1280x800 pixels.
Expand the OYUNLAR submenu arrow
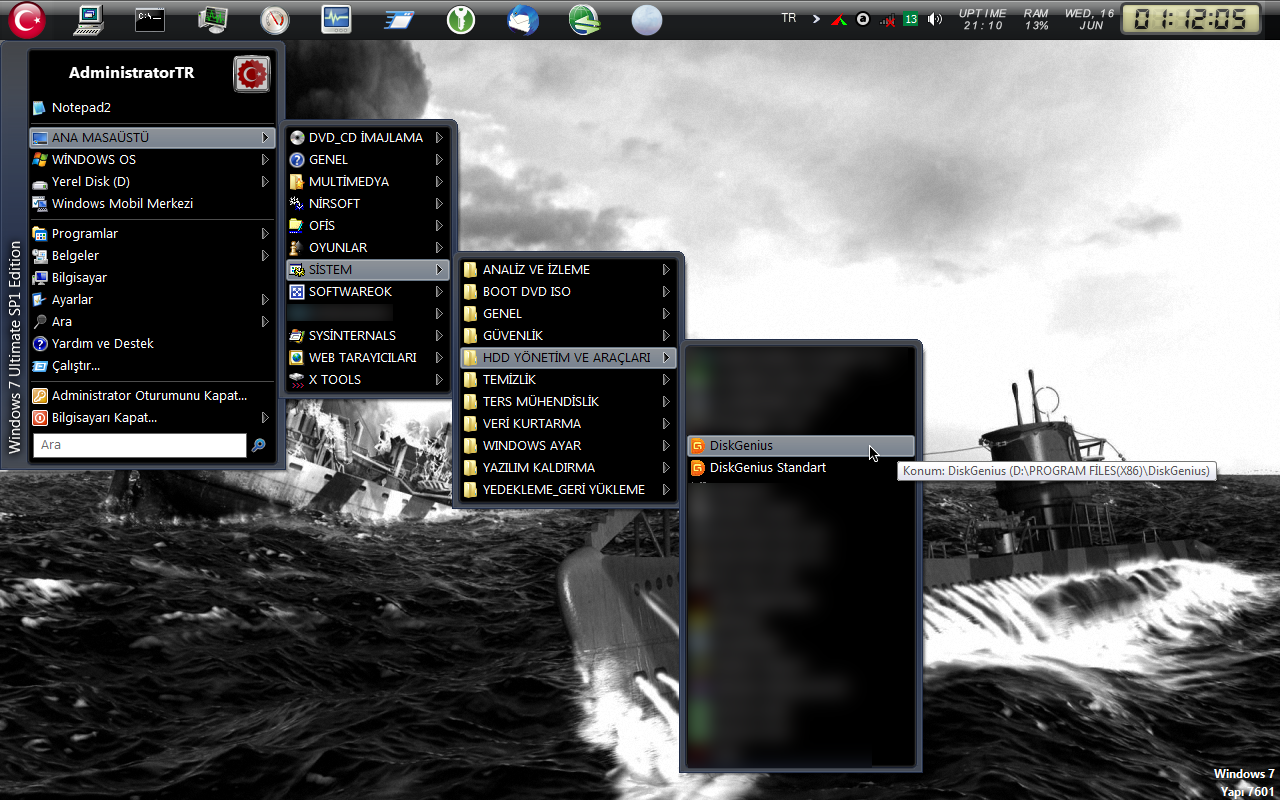pos(439,247)
